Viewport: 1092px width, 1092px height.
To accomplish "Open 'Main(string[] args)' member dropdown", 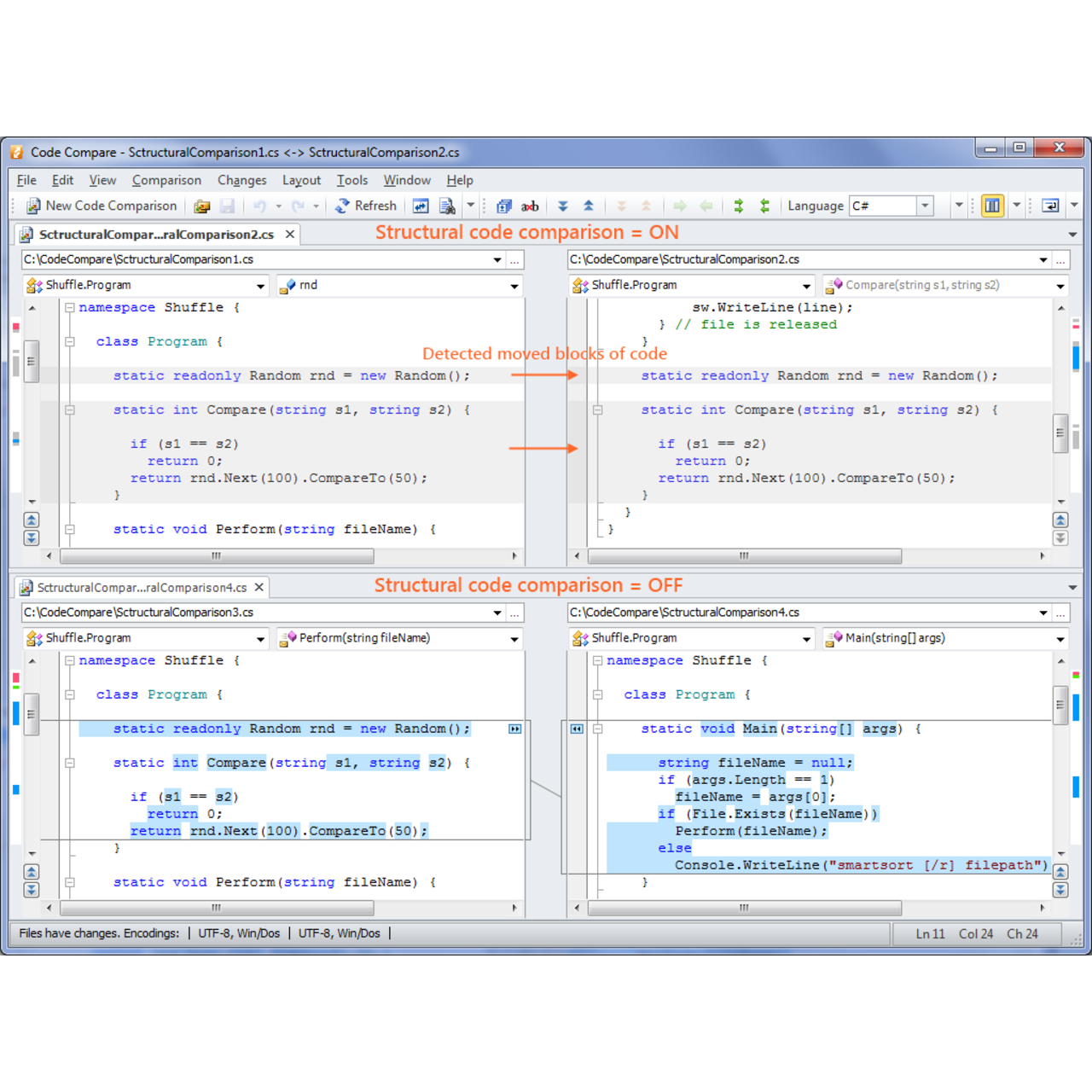I will coord(1060,638).
